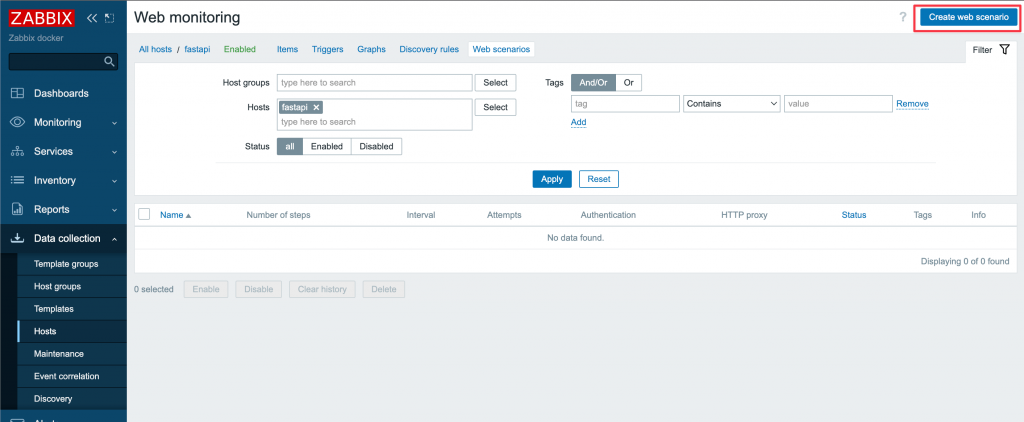Open Host groups in sidebar
The image size is (1024, 422).
tap(57, 286)
